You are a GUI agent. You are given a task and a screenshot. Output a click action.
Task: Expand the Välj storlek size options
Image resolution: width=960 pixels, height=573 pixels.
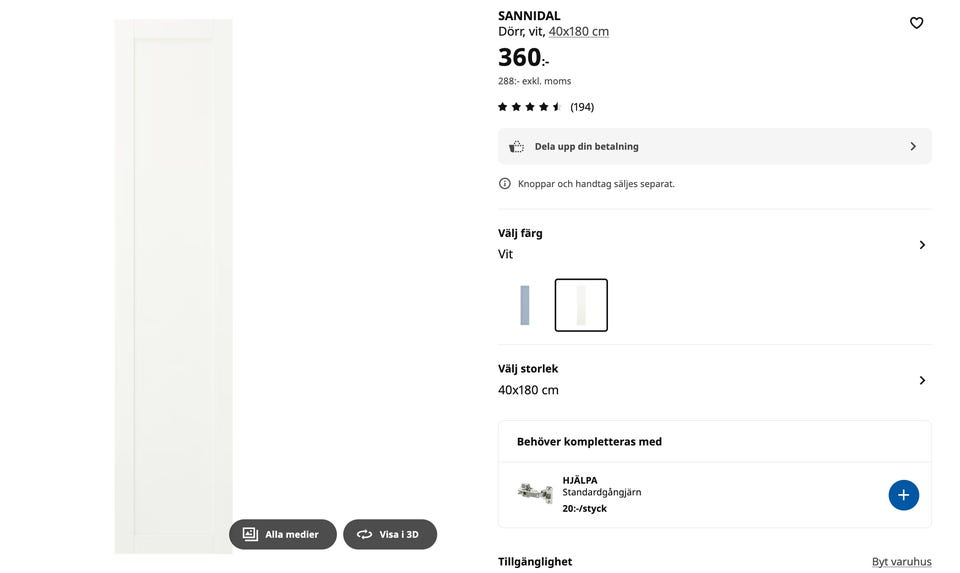(921, 380)
